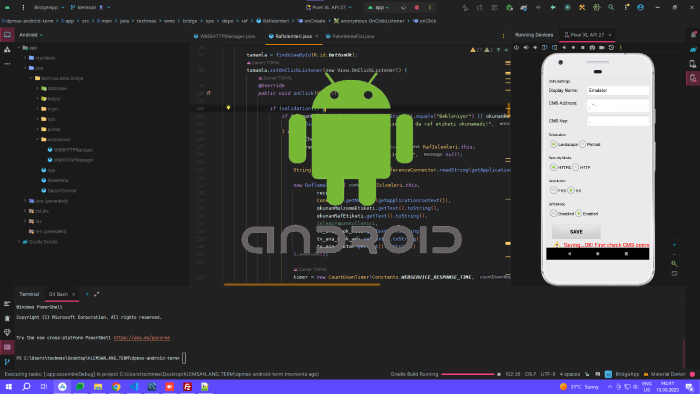Select the FHD resolution radio button

coord(554,190)
